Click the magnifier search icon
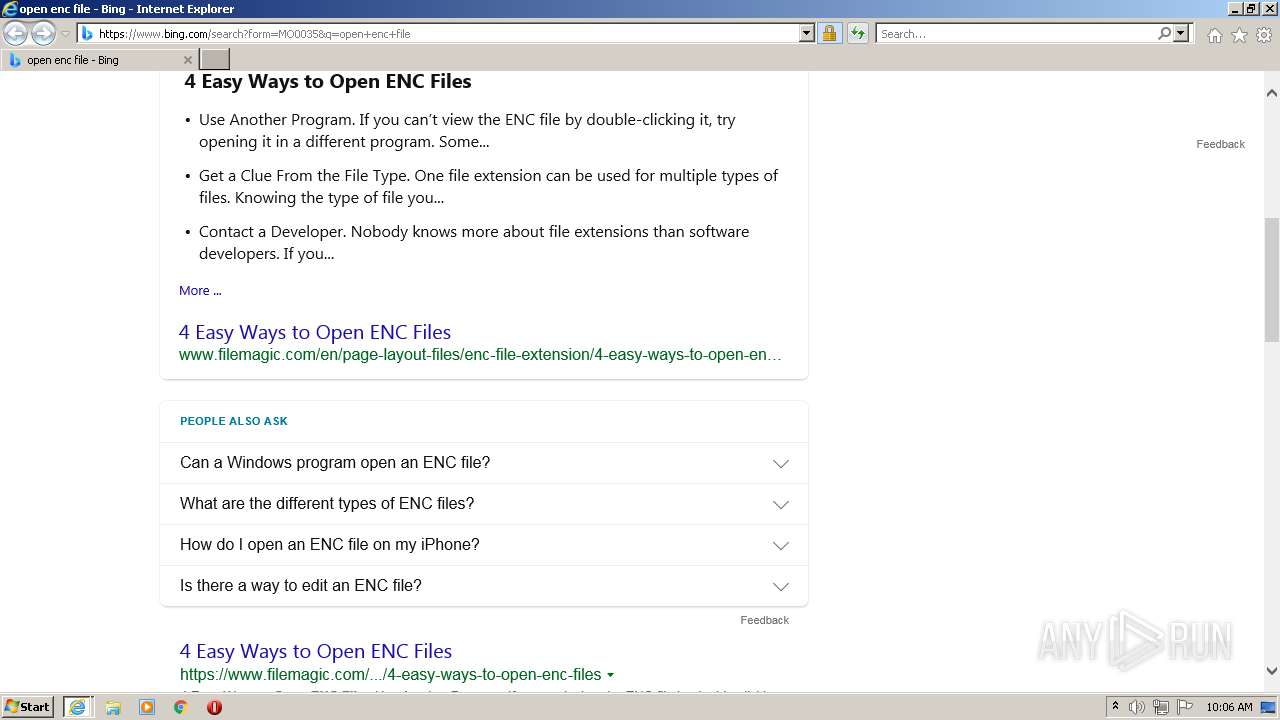This screenshot has height=720, width=1280. [1164, 33]
